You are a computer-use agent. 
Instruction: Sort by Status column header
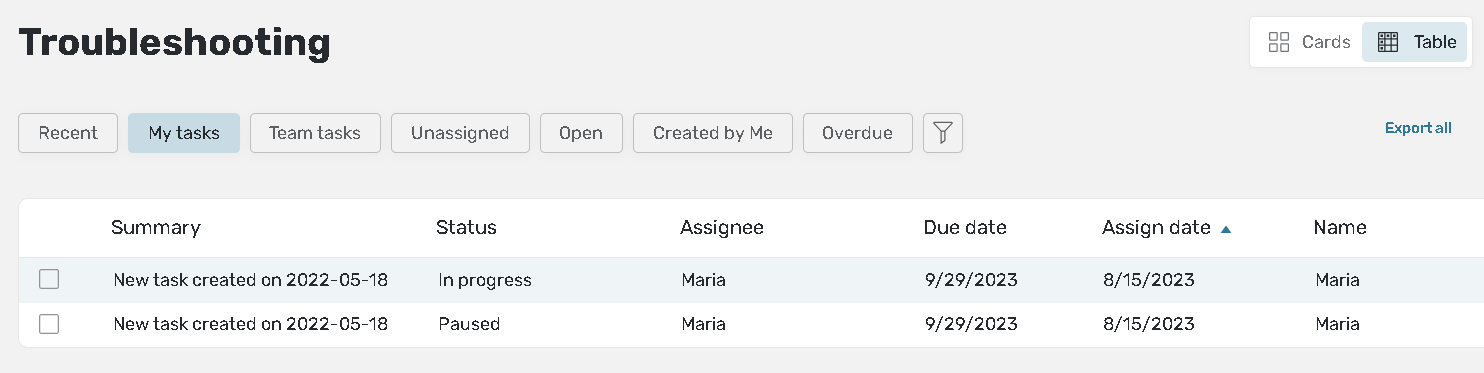(466, 228)
